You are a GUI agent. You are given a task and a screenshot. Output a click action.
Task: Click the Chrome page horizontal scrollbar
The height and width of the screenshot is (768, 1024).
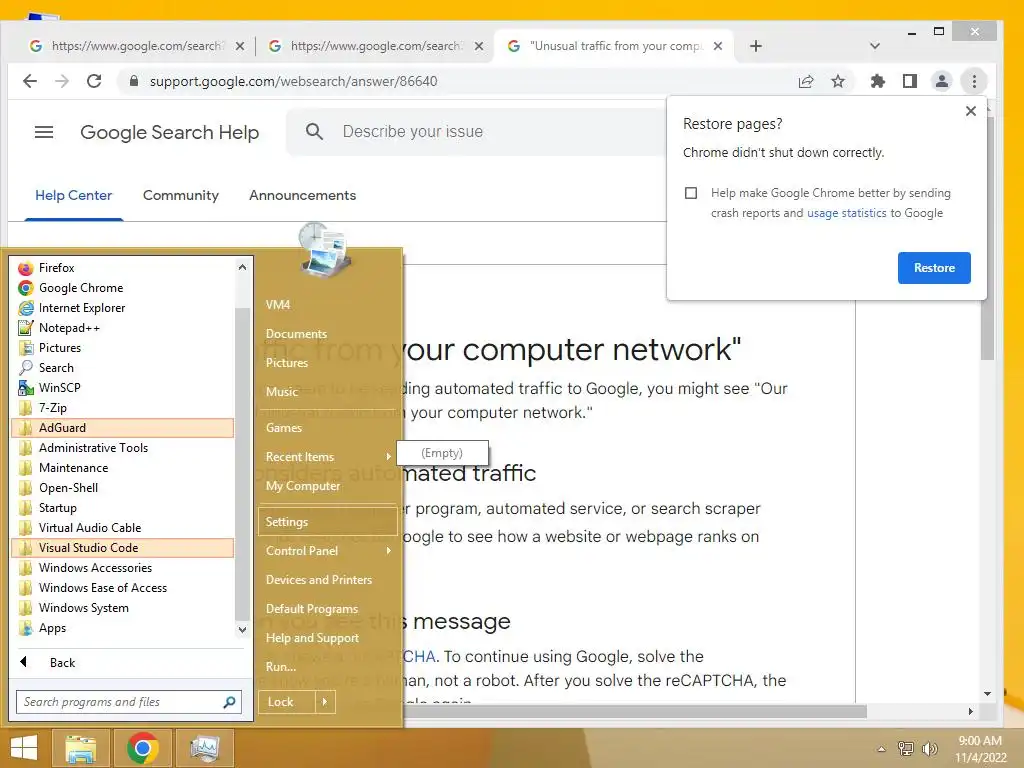coord(633,711)
